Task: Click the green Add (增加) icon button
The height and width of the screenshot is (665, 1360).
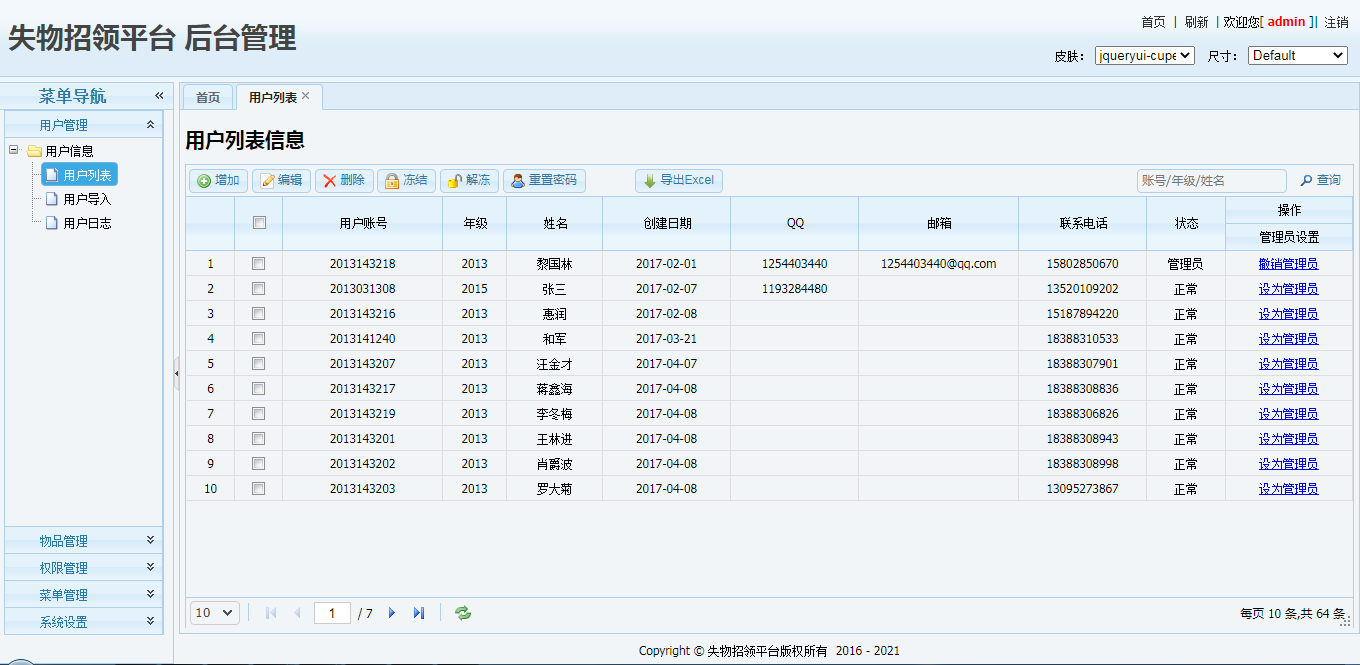Action: coord(204,181)
